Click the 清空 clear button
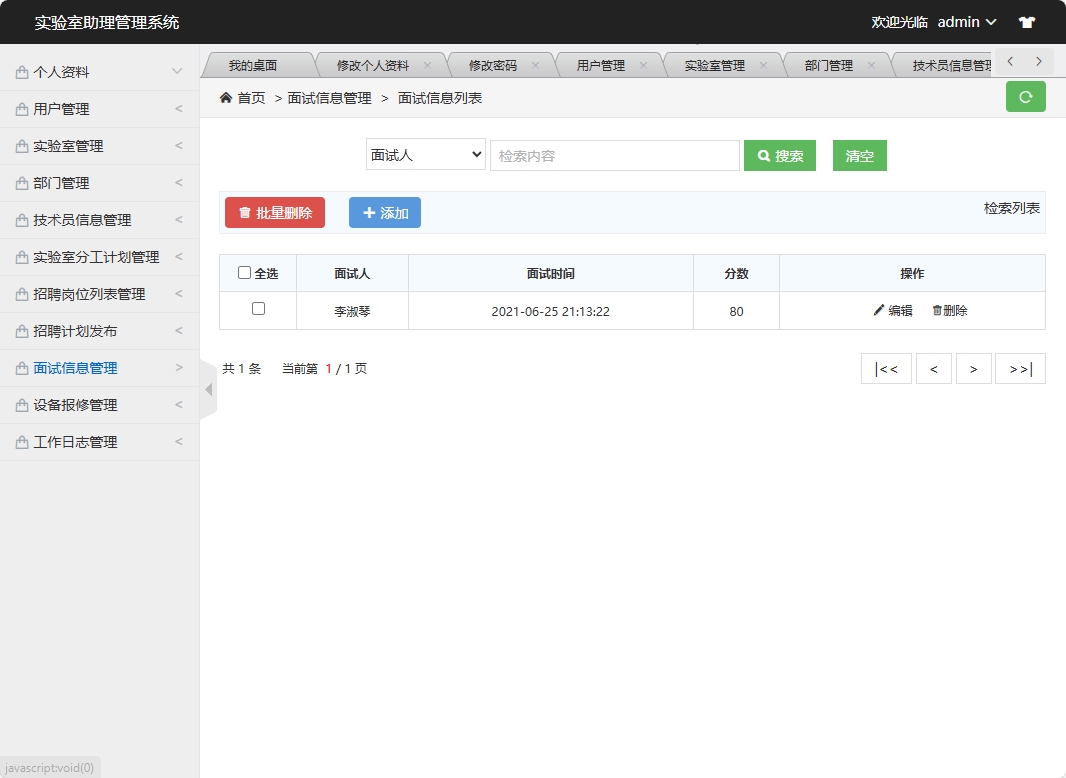The width and height of the screenshot is (1066, 778). [x=859, y=155]
